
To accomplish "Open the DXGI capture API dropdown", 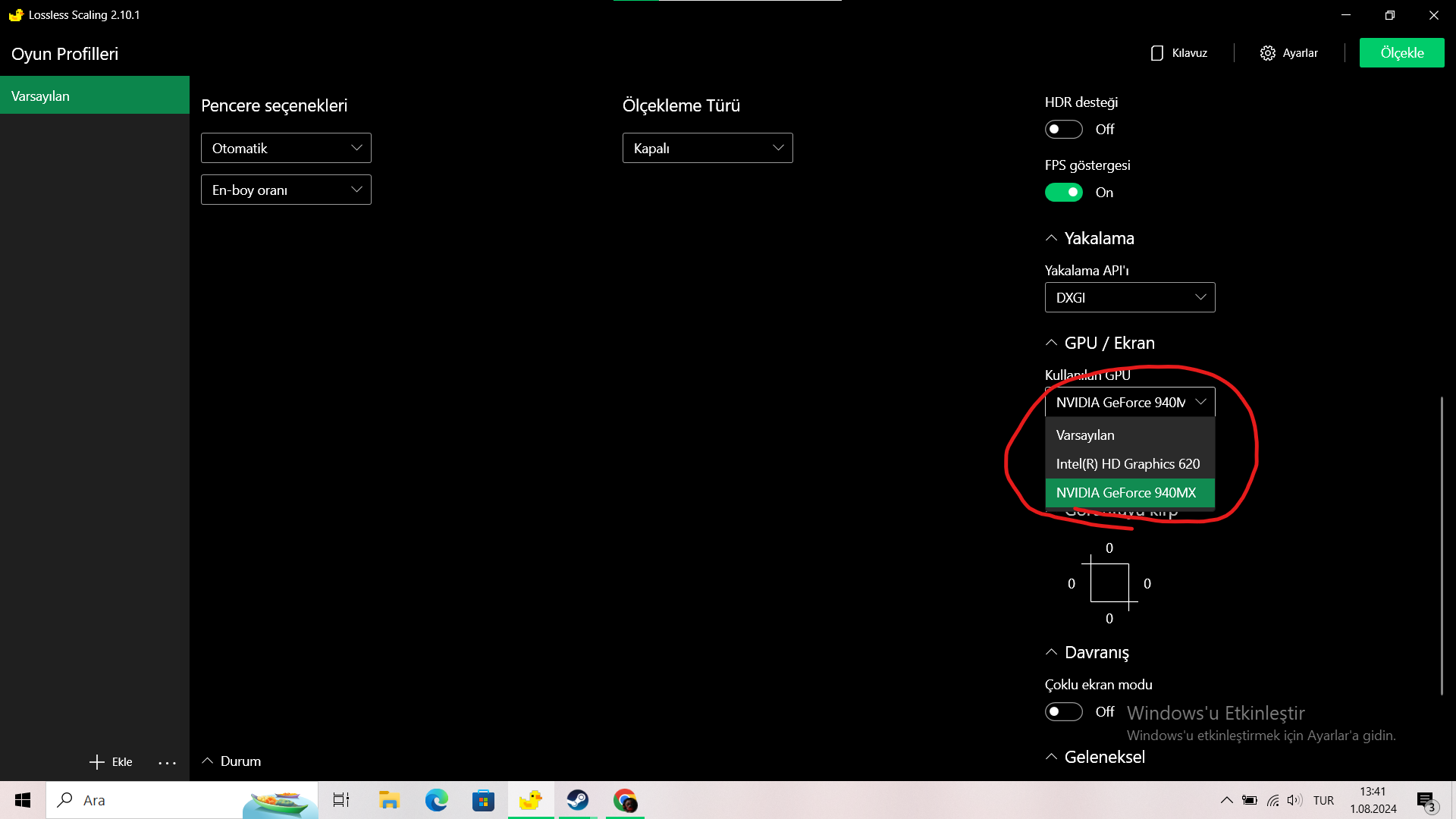I will pos(1130,298).
